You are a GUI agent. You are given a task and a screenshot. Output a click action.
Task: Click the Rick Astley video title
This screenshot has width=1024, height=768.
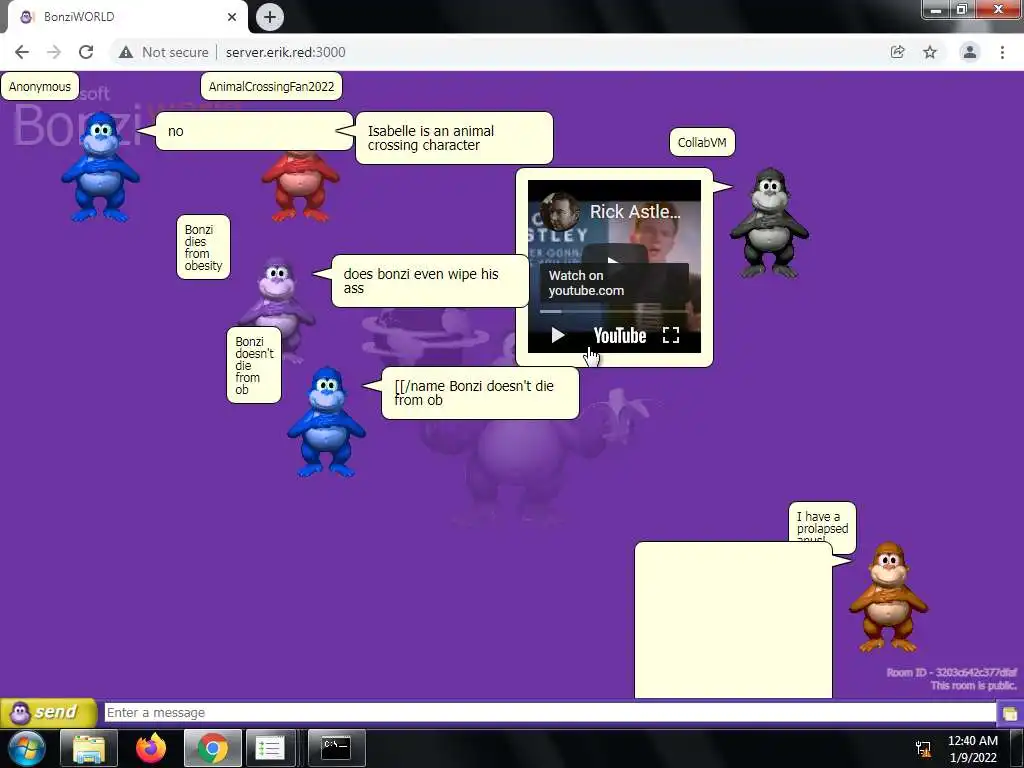(635, 212)
